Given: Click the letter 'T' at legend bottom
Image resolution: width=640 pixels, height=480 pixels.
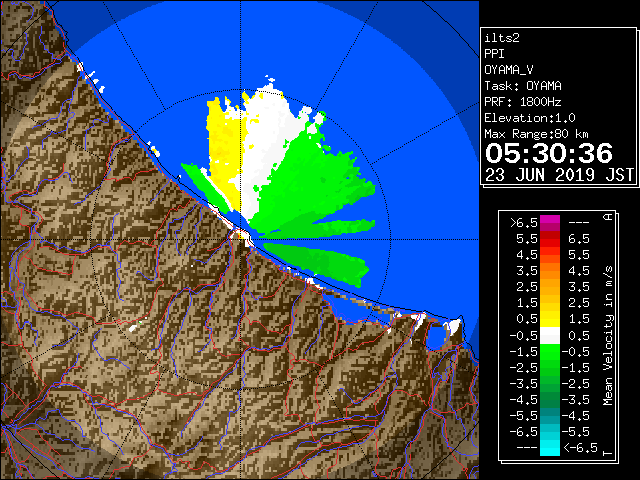Looking at the screenshot, I should coord(608,453).
